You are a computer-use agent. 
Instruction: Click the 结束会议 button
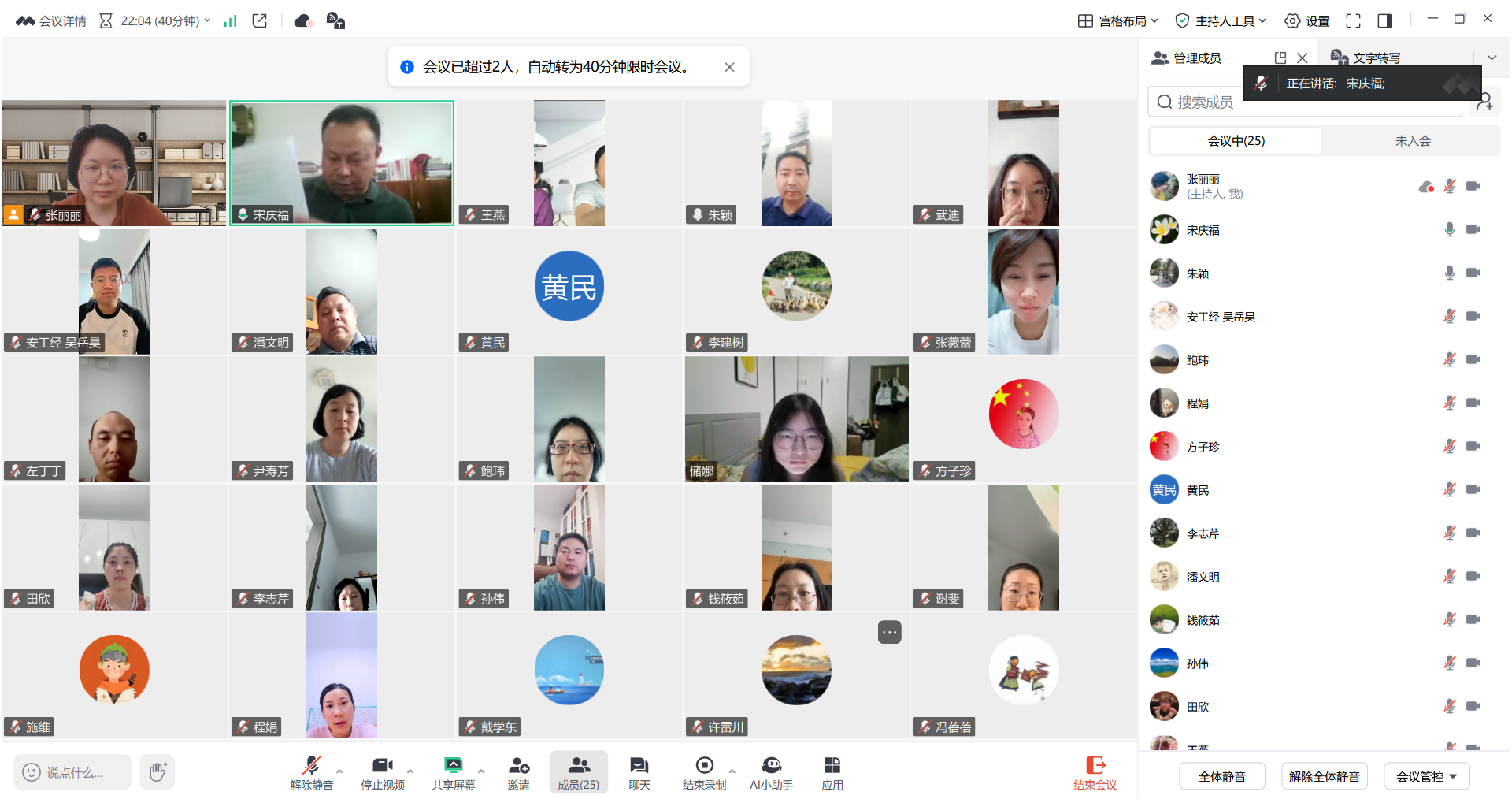coord(1095,772)
